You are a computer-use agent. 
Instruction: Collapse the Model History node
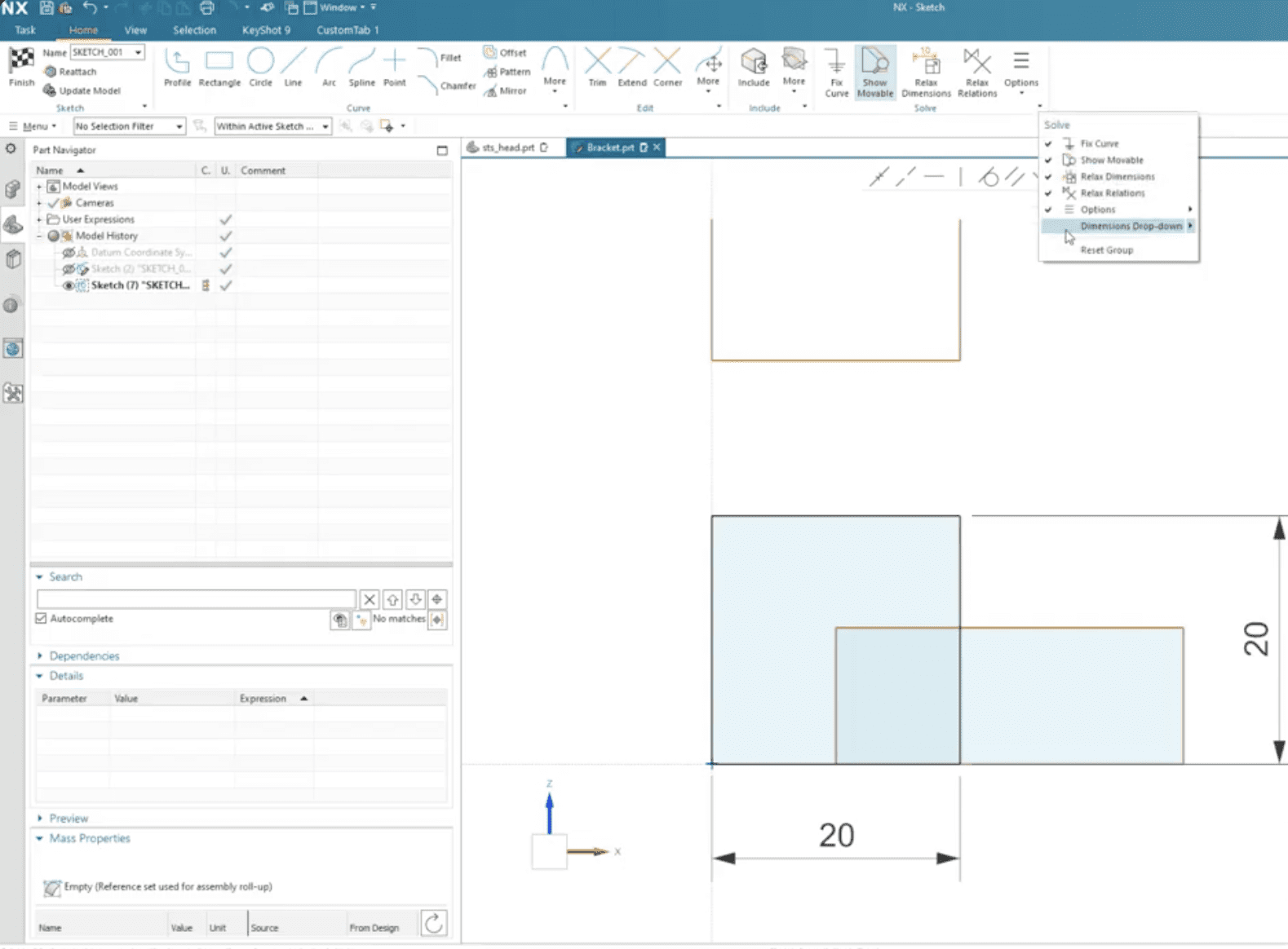[39, 236]
